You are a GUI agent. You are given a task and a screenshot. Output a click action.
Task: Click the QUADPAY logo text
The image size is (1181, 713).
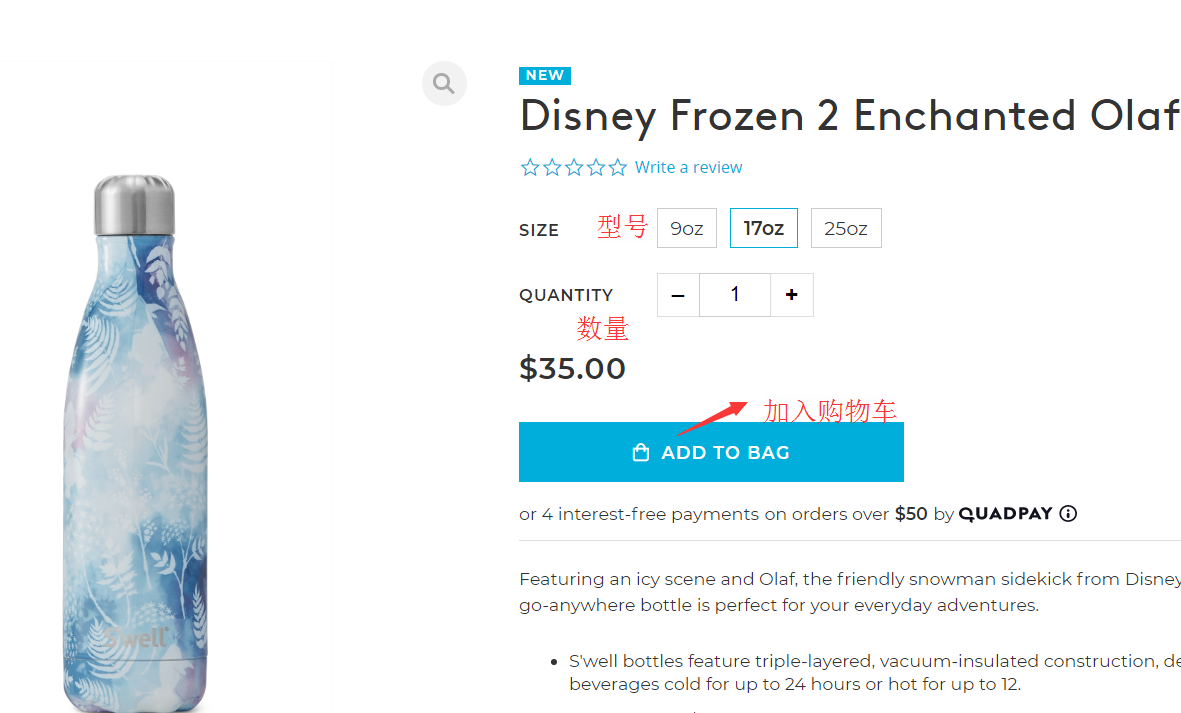pyautogui.click(x=1005, y=514)
